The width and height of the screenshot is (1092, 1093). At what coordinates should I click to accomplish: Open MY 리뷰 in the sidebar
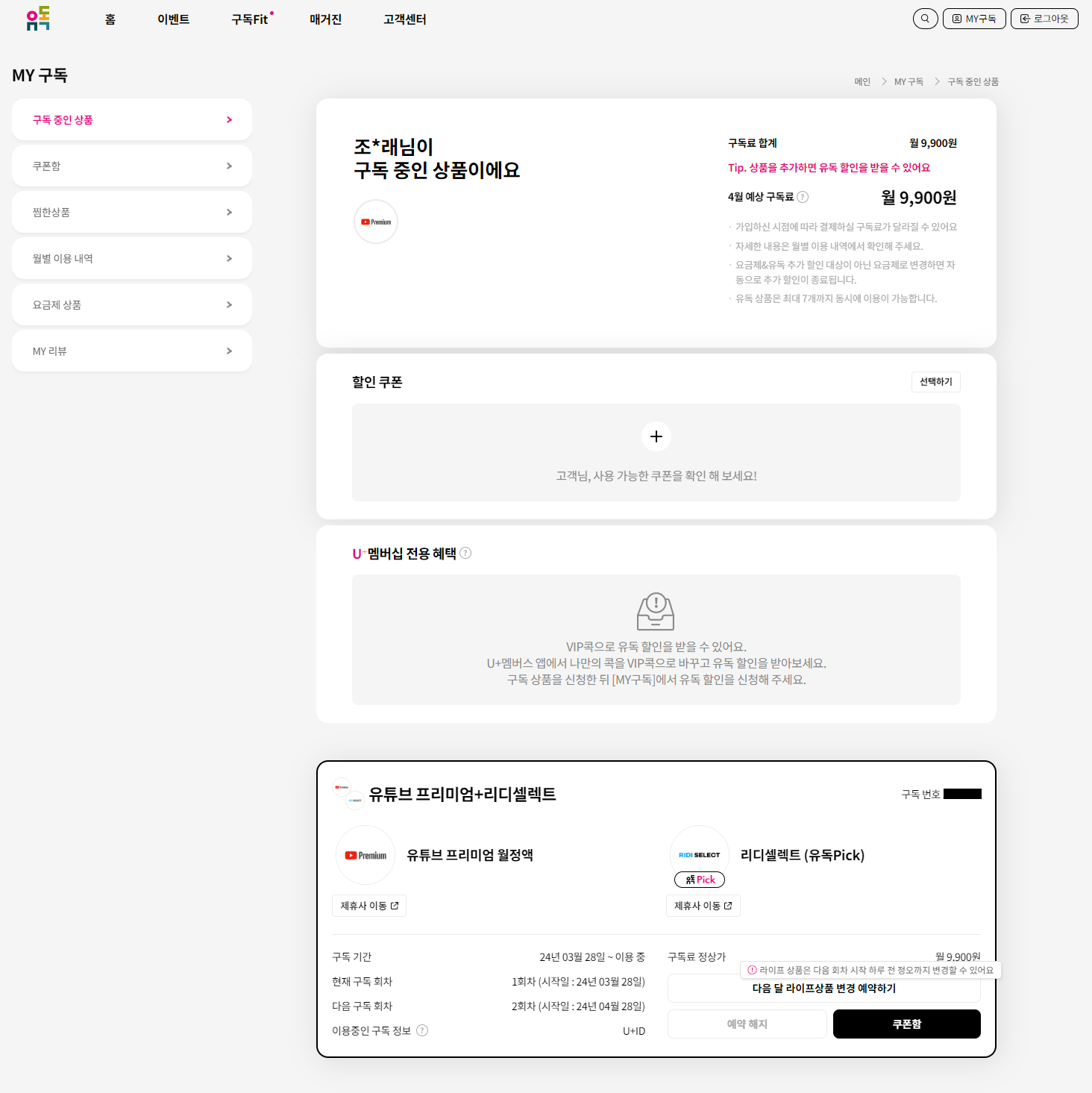pos(132,351)
